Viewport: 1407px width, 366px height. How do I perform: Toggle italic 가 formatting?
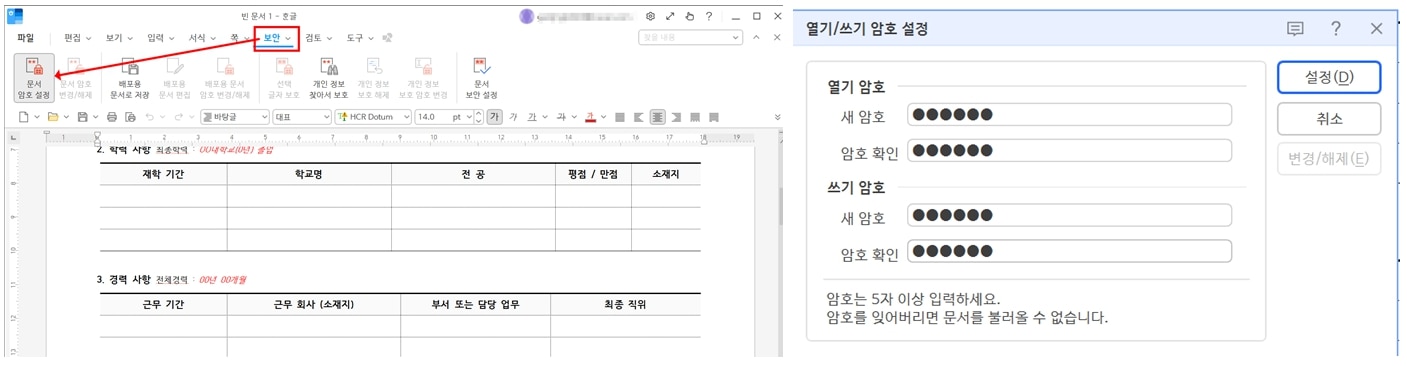(x=512, y=117)
